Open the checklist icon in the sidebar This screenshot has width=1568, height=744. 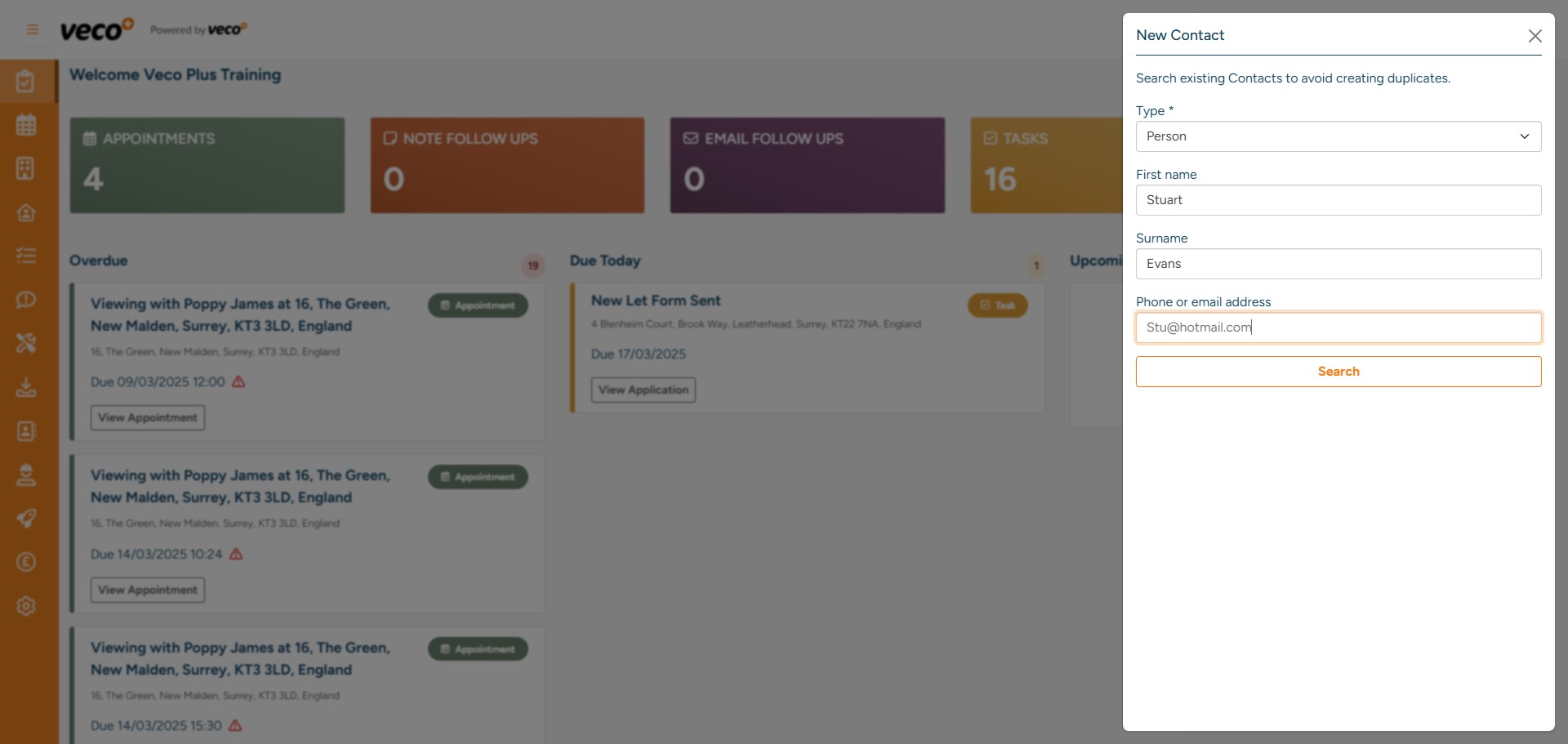27,256
